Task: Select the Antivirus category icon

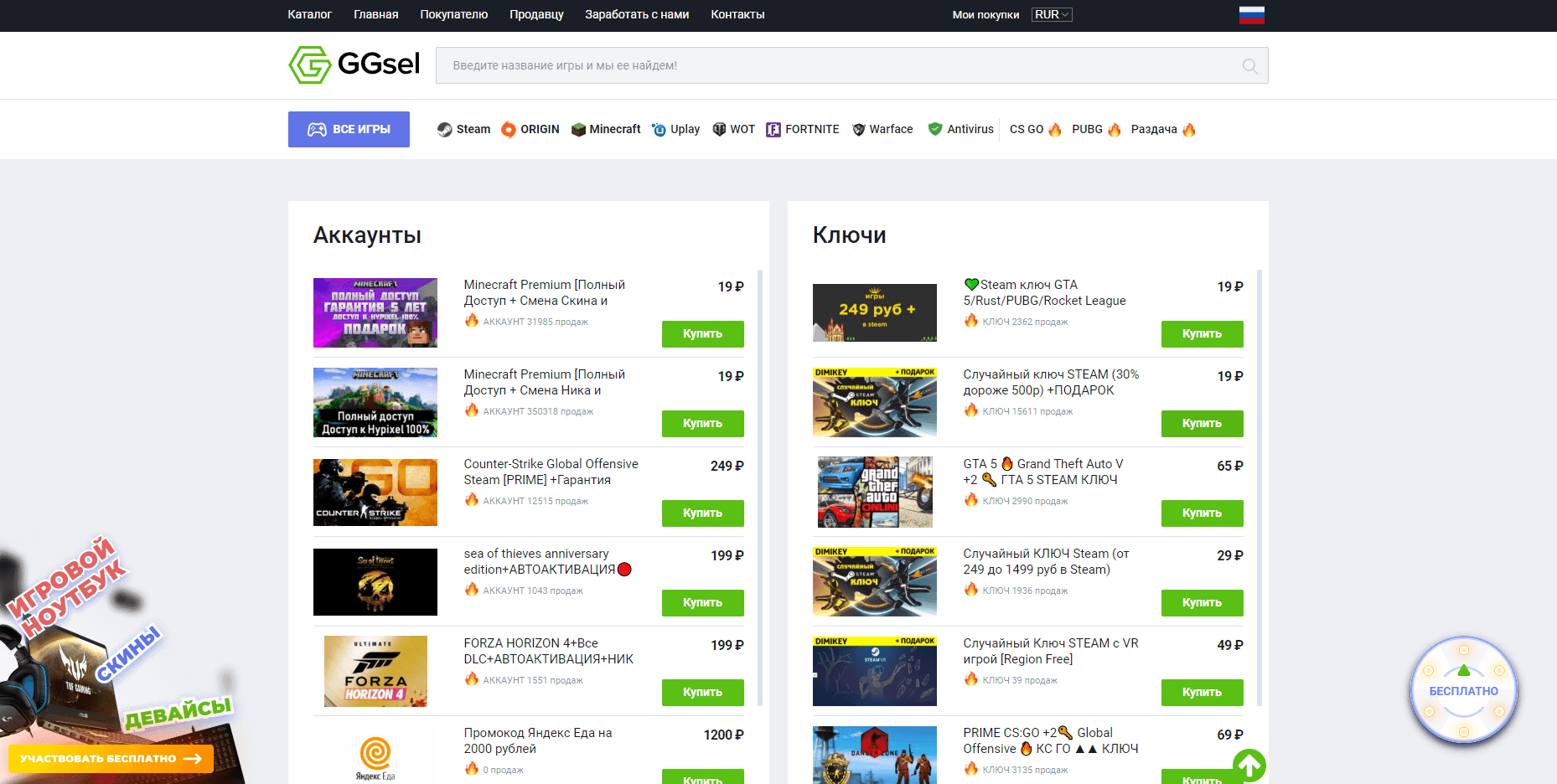Action: pos(934,129)
